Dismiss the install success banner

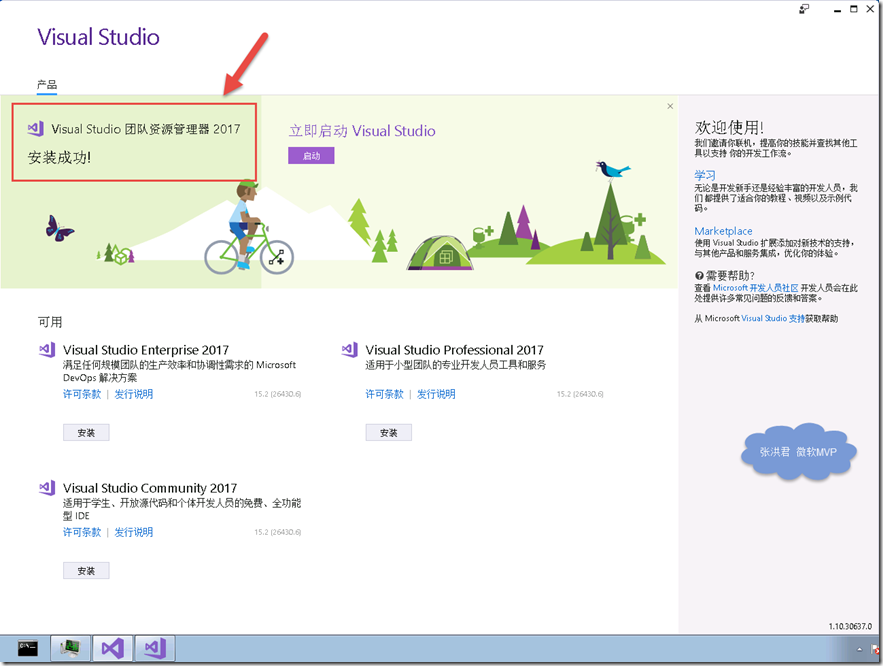click(x=670, y=106)
